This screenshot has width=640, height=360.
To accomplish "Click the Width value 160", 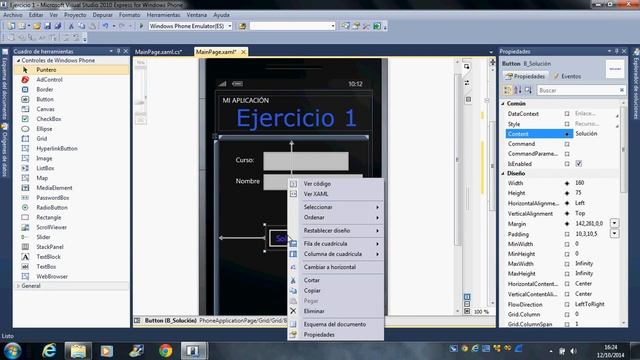I will [x=596, y=183].
